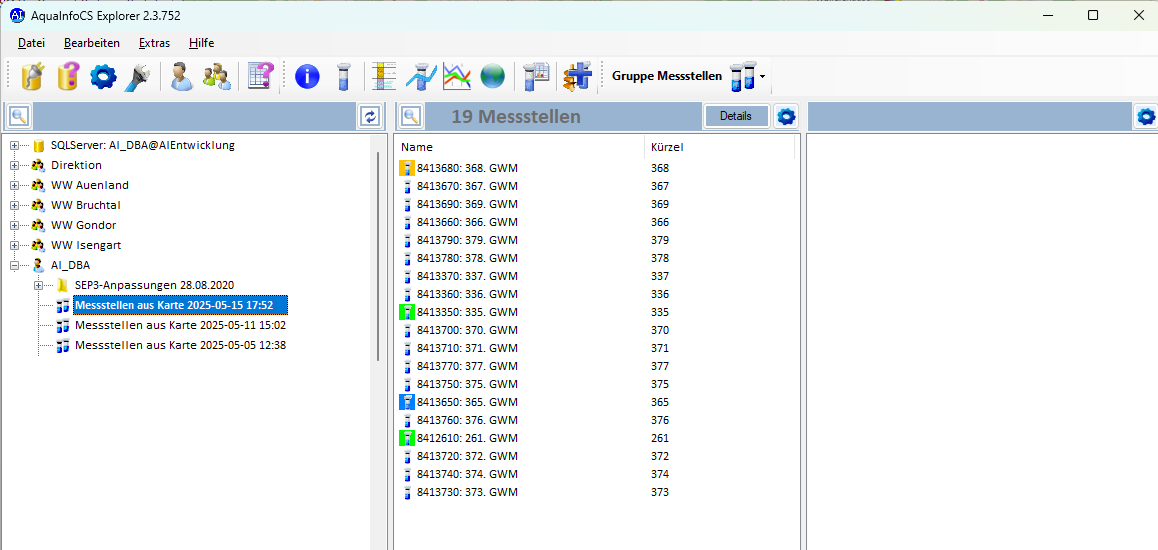Click green-highlighted icon of row 261
This screenshot has width=1158, height=550.
click(x=407, y=438)
